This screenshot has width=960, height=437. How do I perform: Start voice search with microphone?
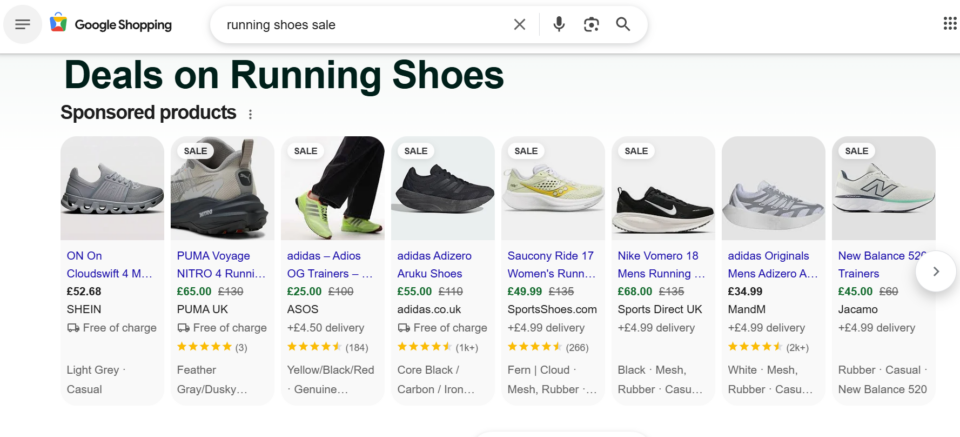pos(559,24)
